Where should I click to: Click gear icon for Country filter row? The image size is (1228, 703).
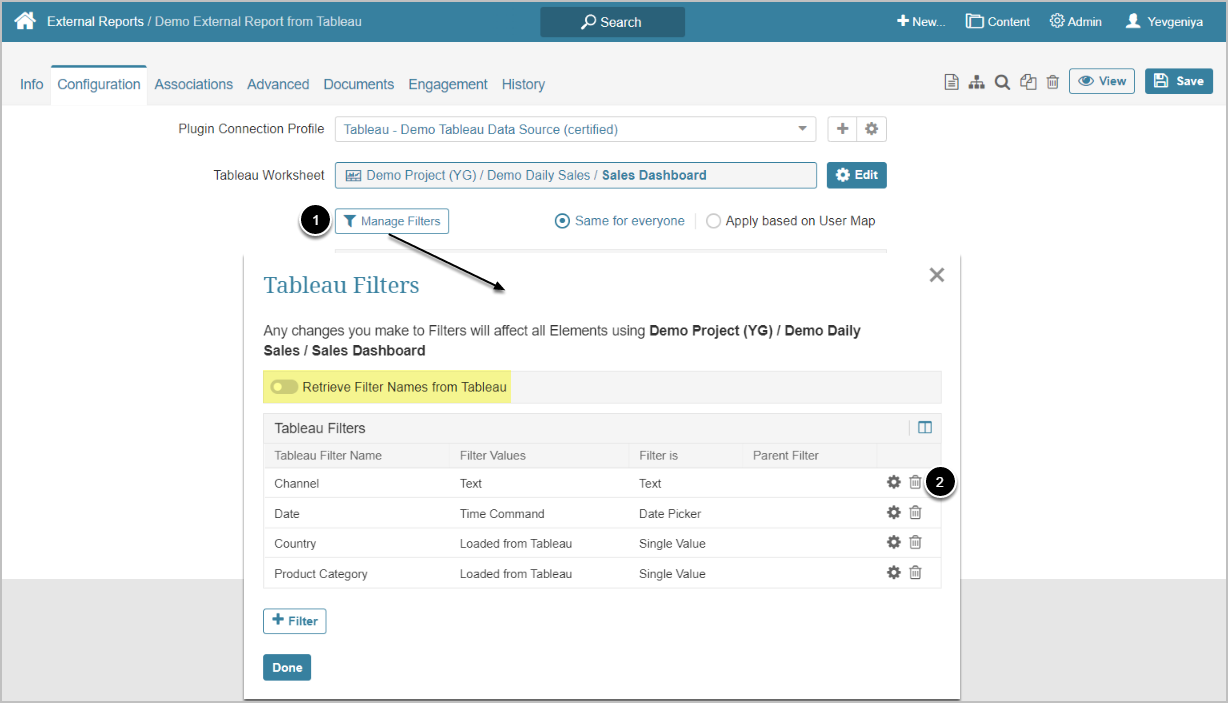pyautogui.click(x=894, y=543)
